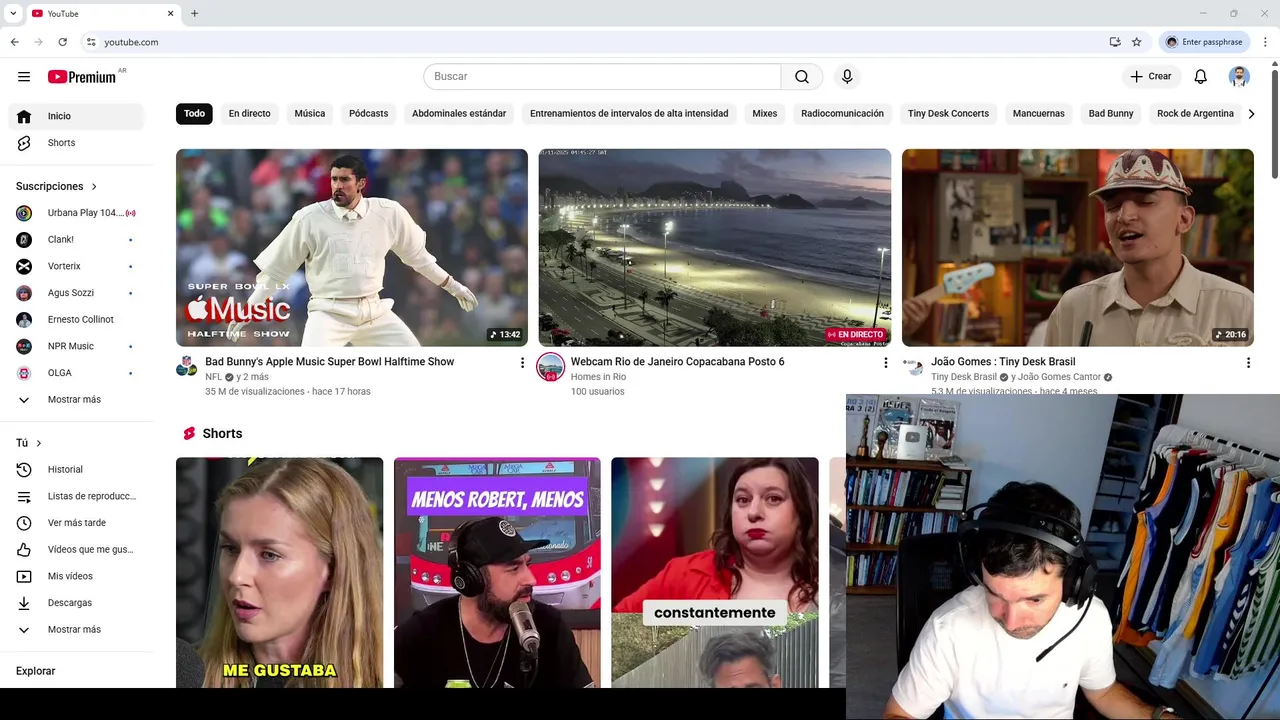The height and width of the screenshot is (720, 1280).
Task: Select the Todo filter chip
Action: 194,114
